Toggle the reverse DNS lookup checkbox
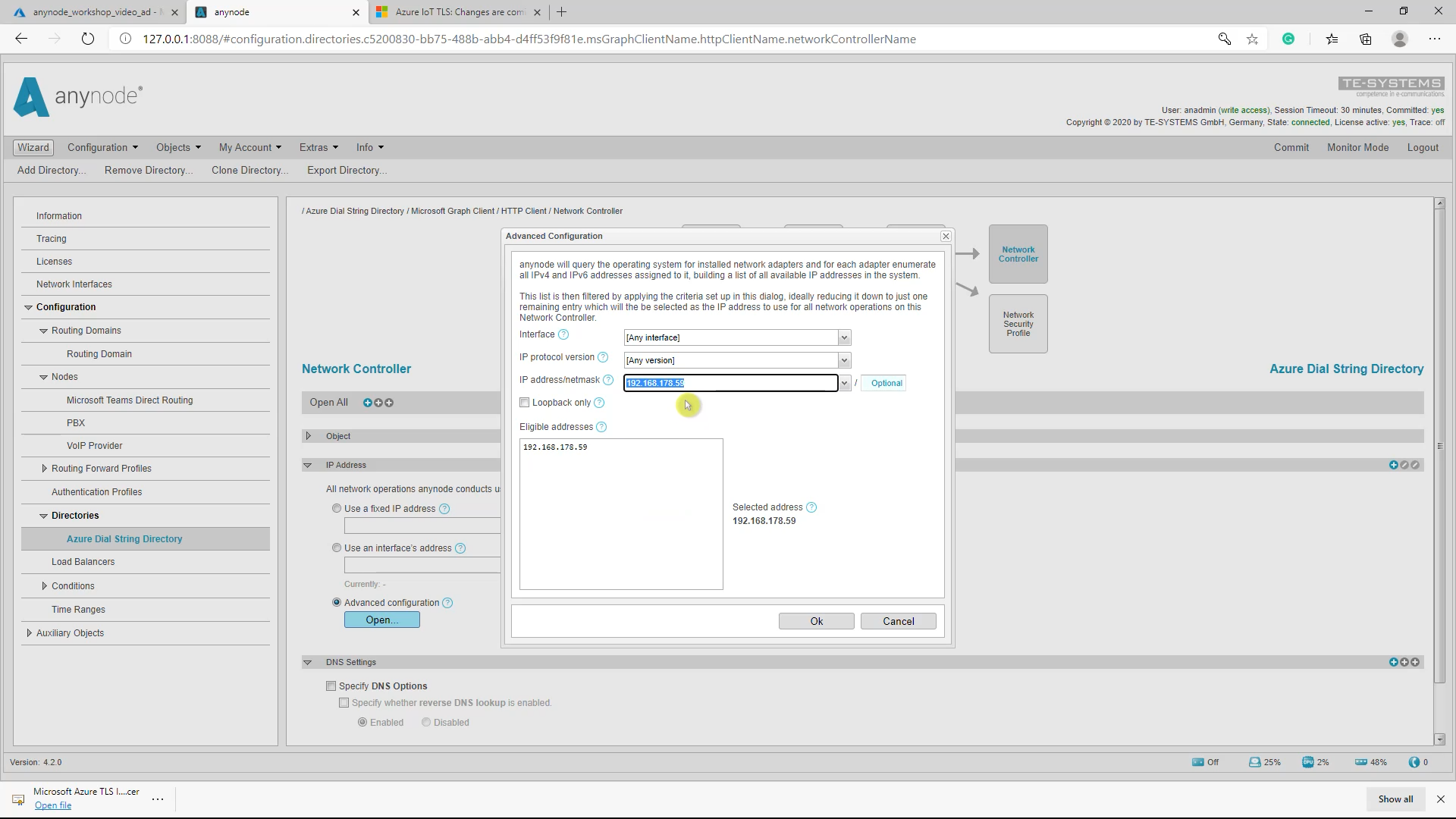This screenshot has height=819, width=1456. point(344,703)
